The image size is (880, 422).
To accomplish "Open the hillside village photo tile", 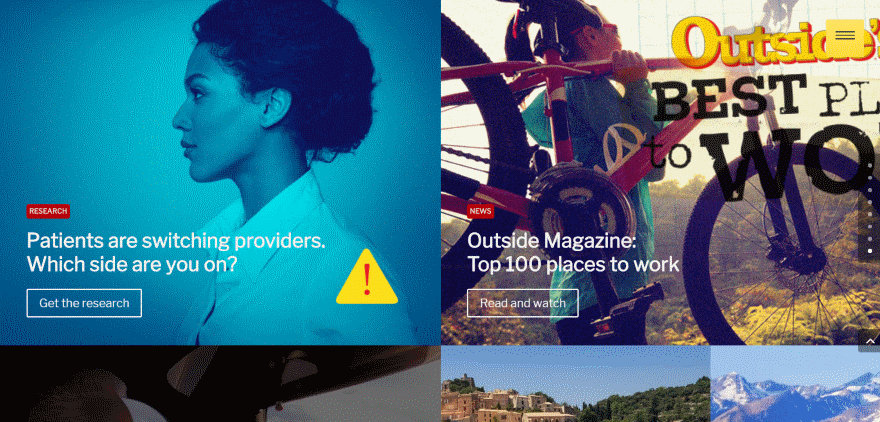I will [576, 384].
